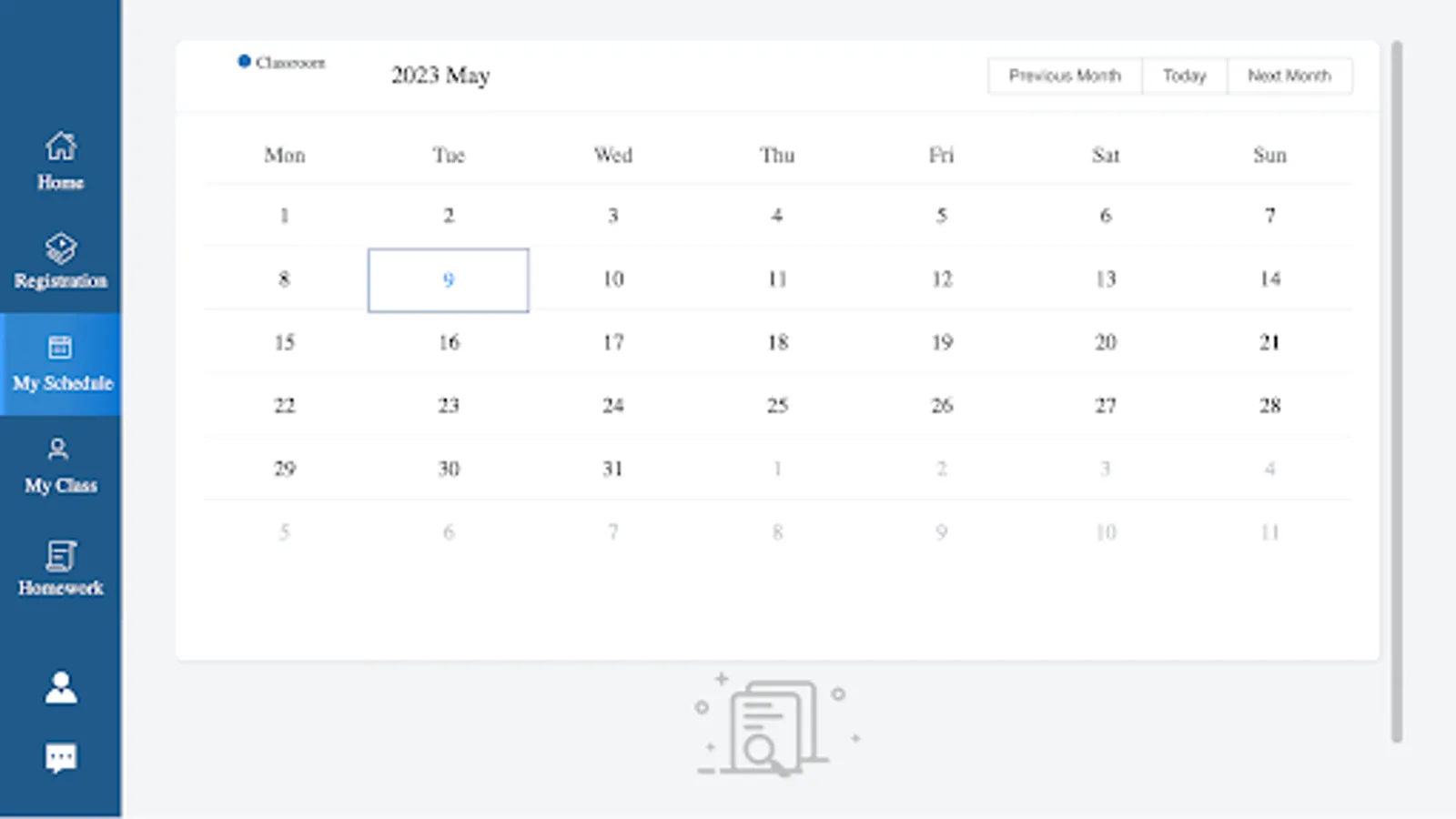Go to Previous Month
Viewport: 1456px width, 819px height.
tap(1065, 76)
